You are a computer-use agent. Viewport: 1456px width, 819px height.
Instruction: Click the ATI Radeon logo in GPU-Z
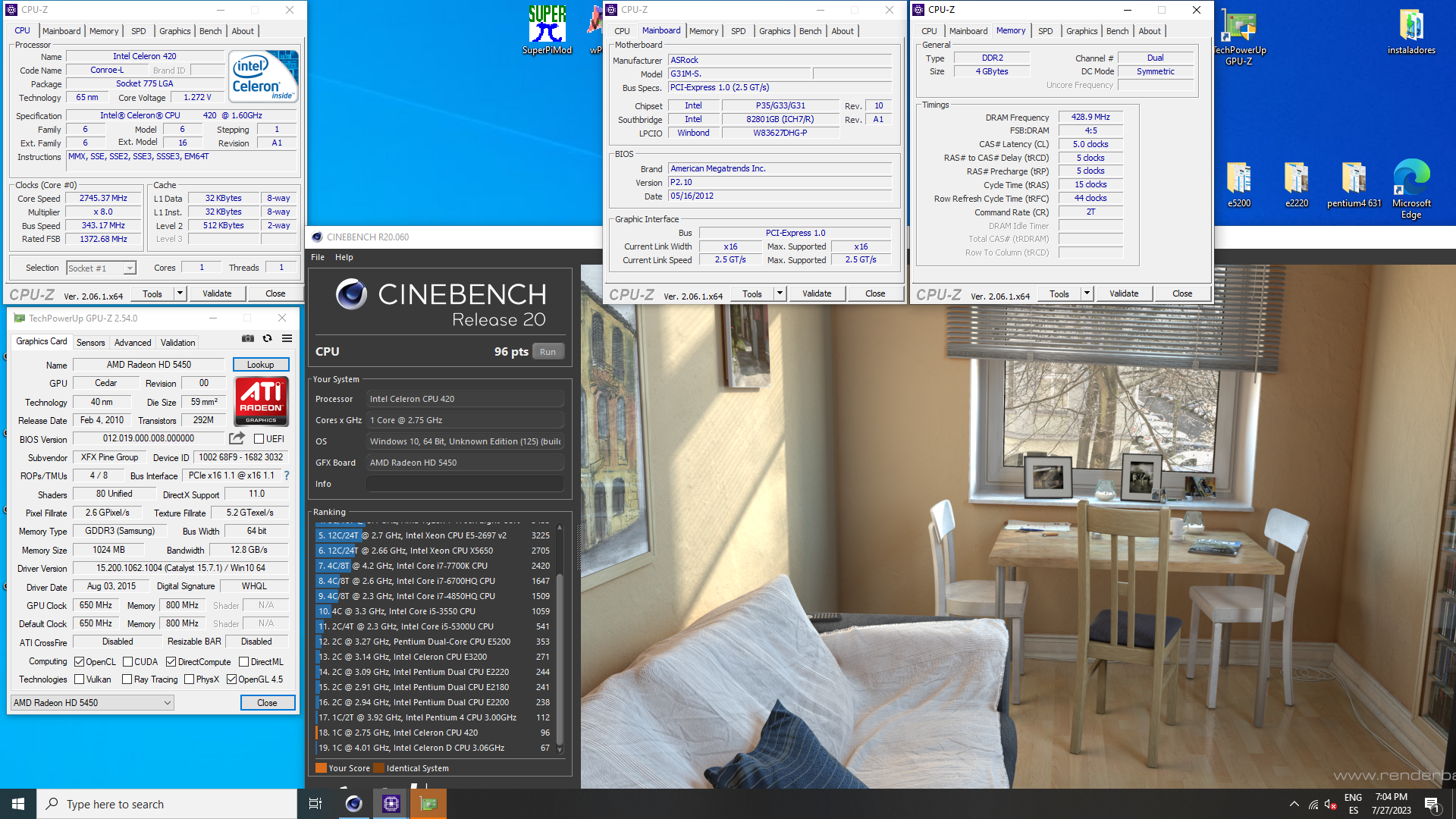(261, 401)
